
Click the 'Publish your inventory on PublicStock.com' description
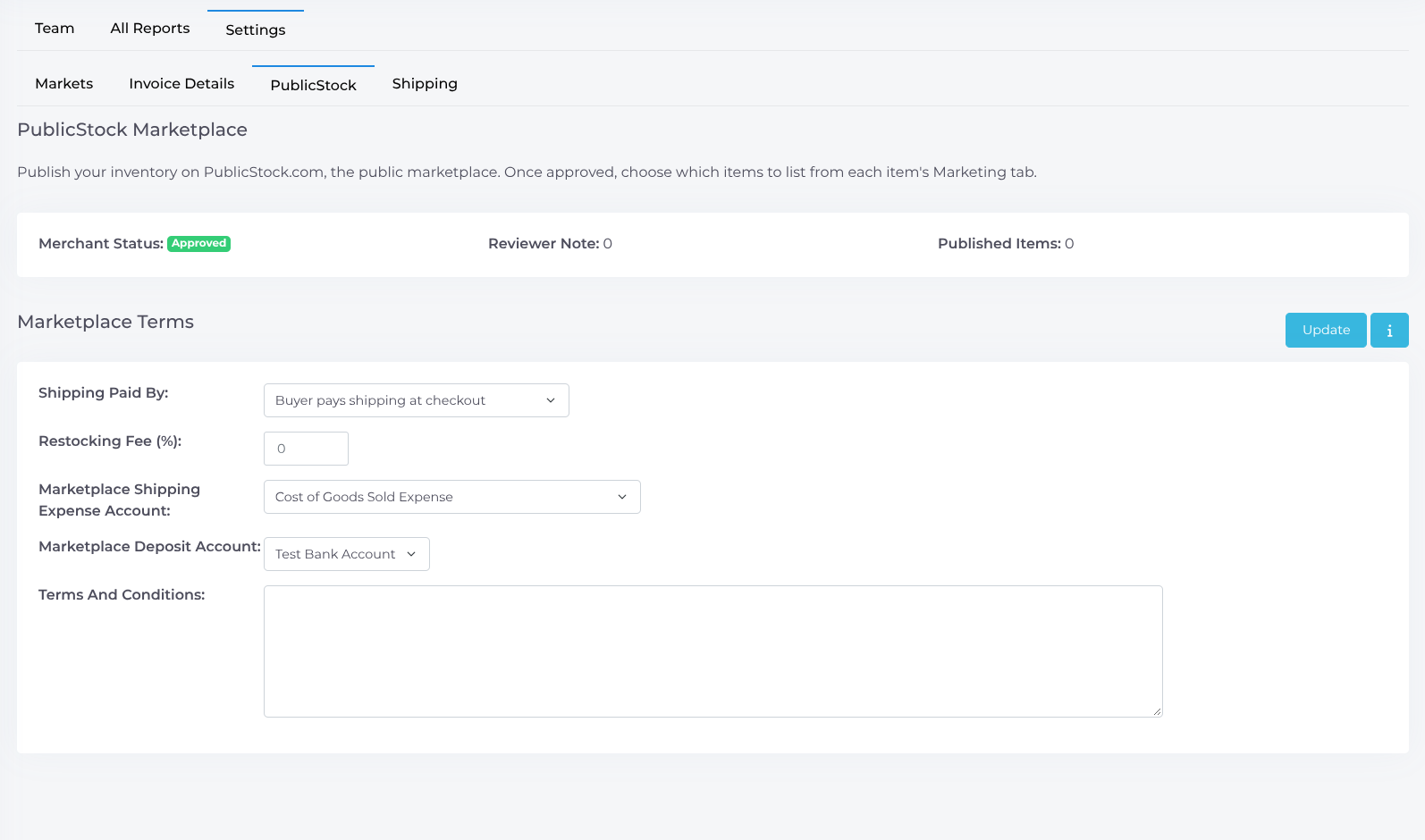click(527, 172)
